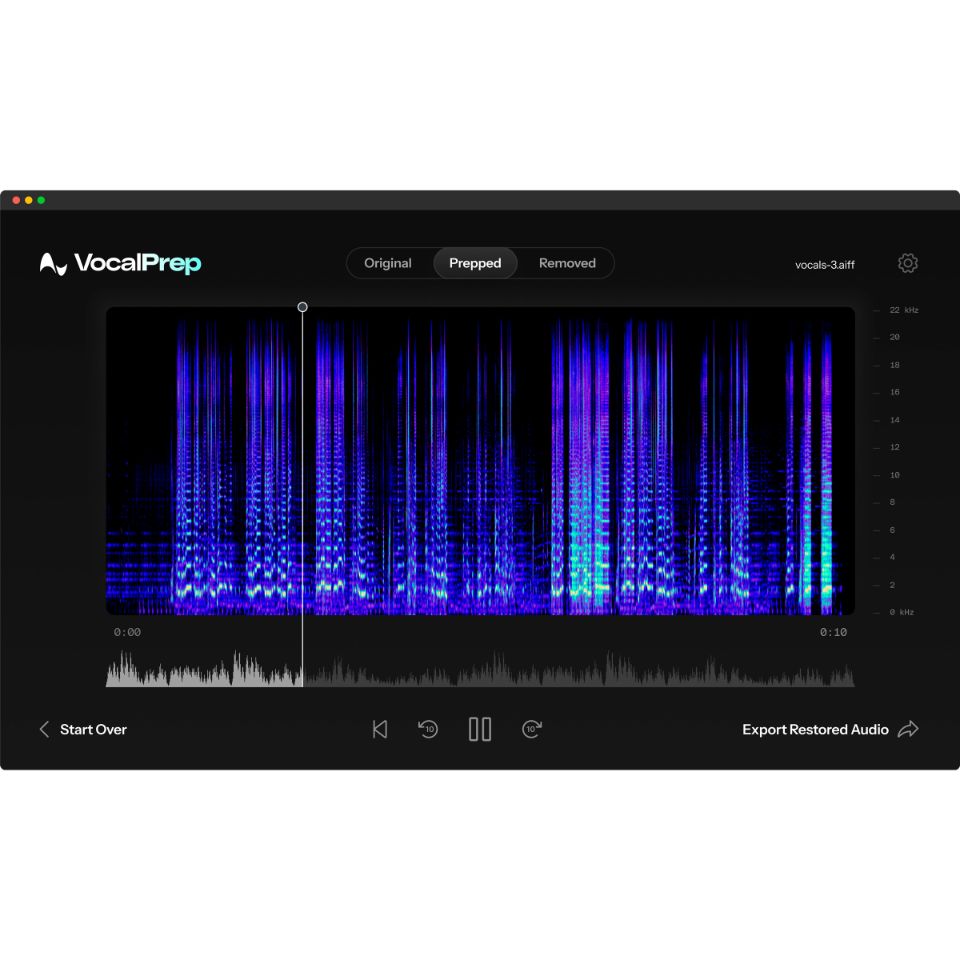This screenshot has width=960, height=960.
Task: Move the playhead marker on the spectrogram
Action: pyautogui.click(x=302, y=307)
